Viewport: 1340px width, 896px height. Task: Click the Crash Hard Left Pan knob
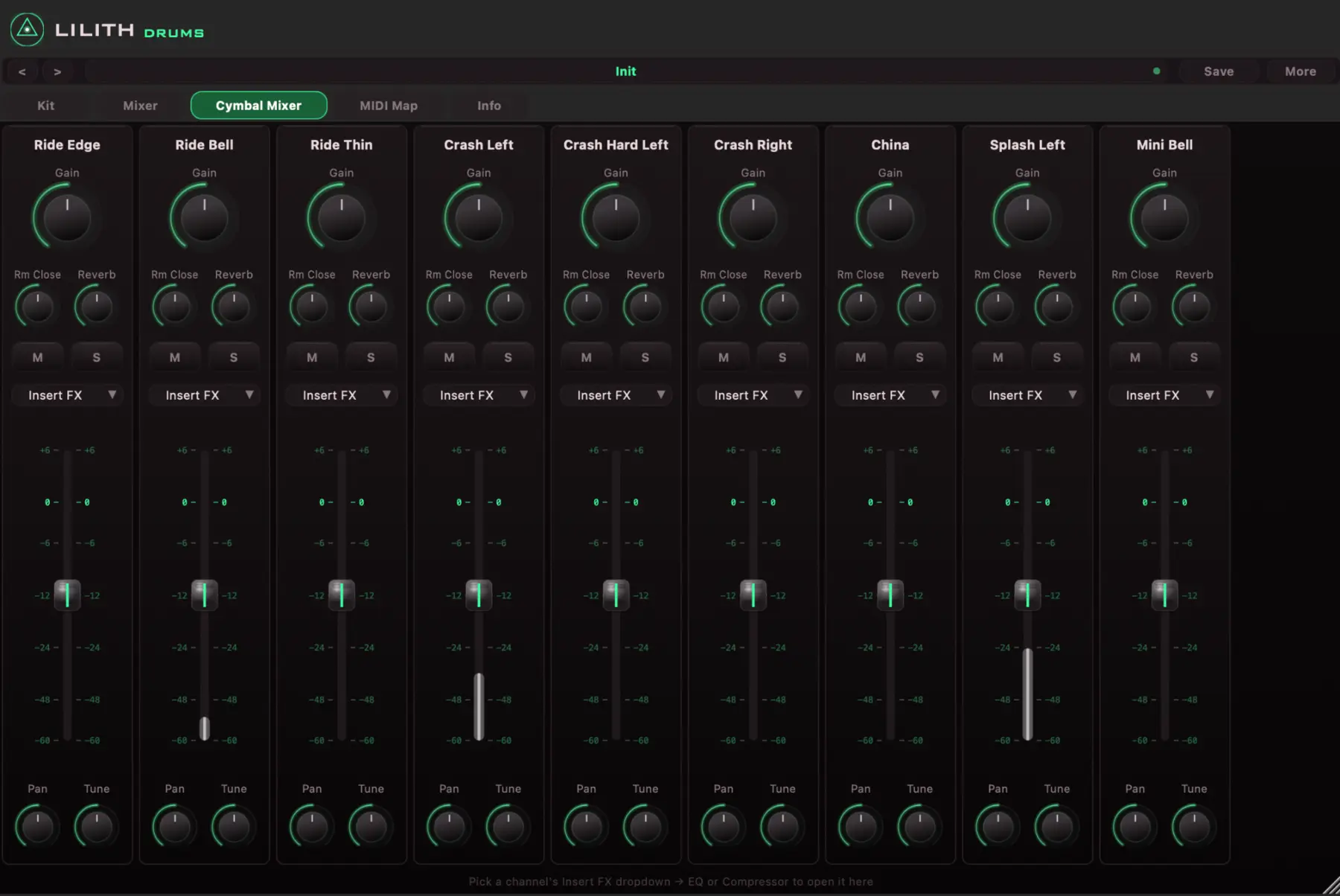coord(586,827)
